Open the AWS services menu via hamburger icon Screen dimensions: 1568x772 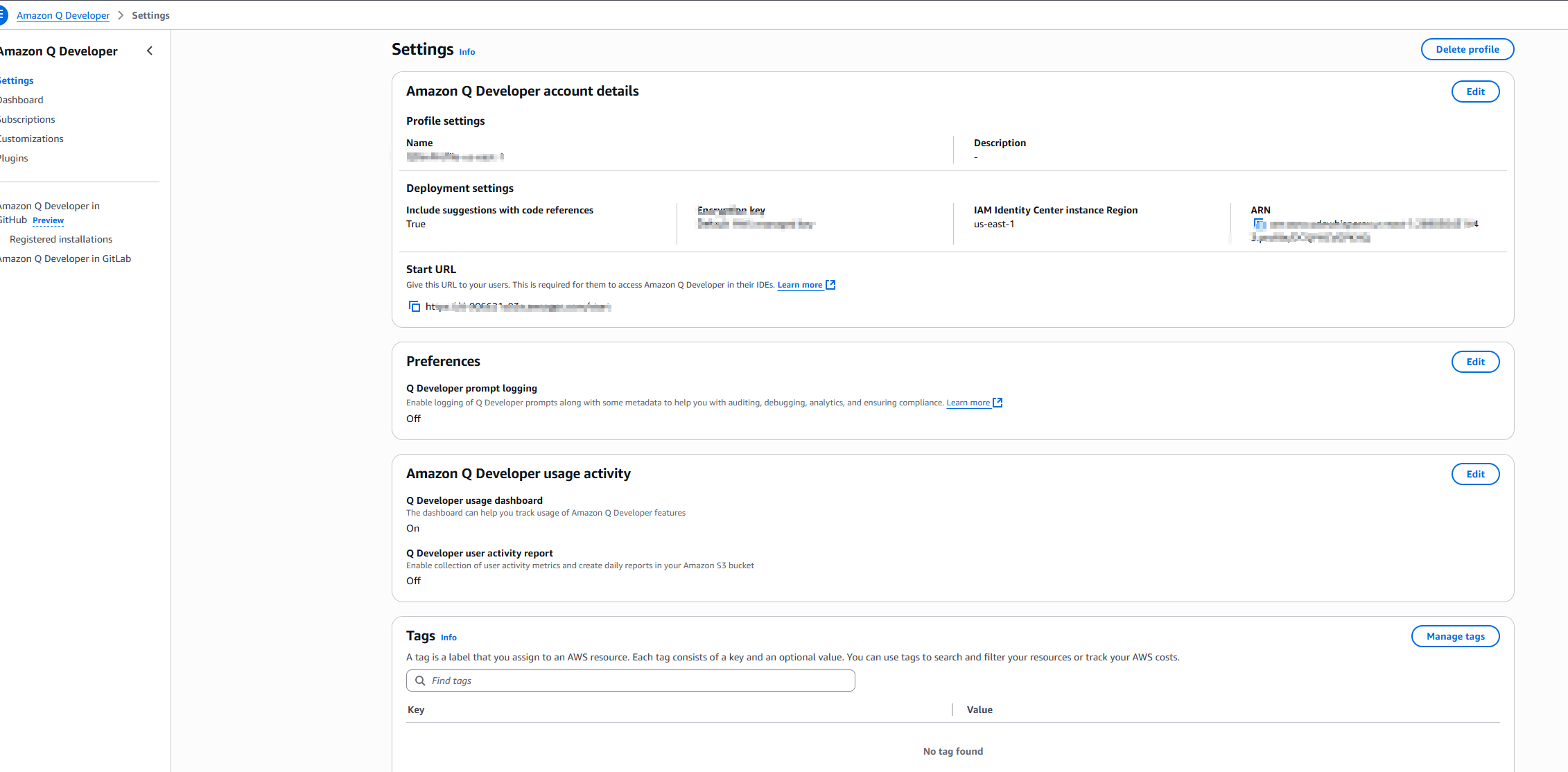(x=3, y=15)
